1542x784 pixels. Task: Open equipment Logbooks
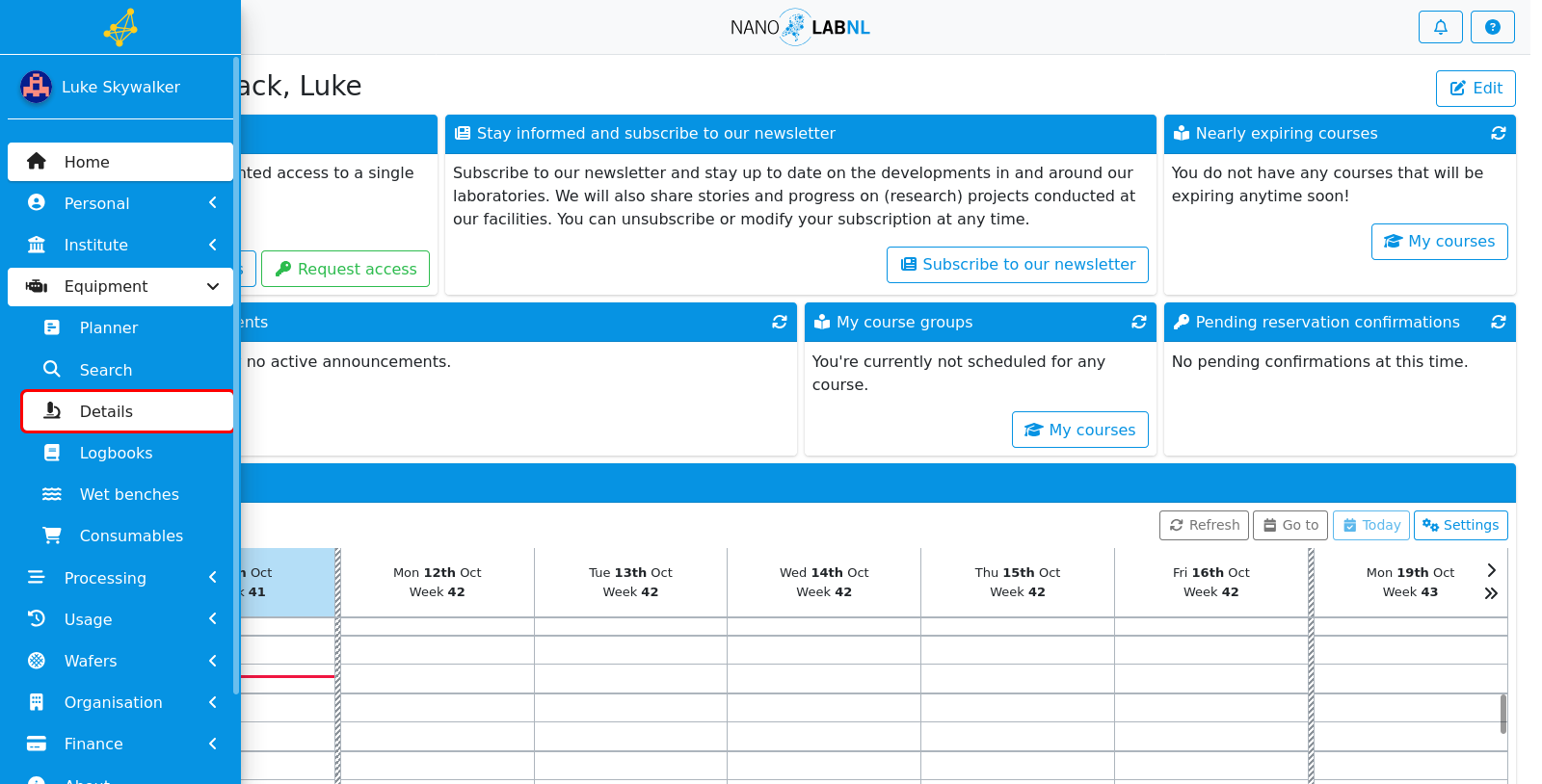tap(128, 453)
